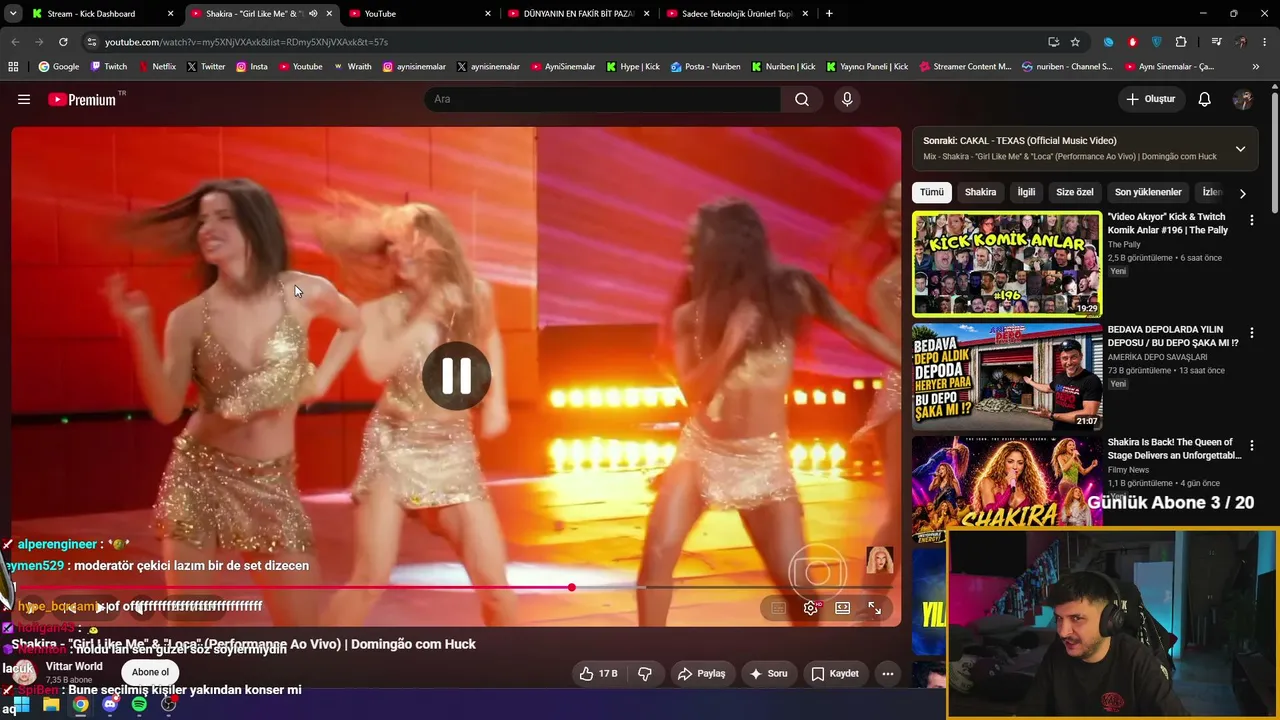This screenshot has height=720, width=1280.
Task: Open the Kick Komik Anlar video thumbnail
Action: (1007, 264)
